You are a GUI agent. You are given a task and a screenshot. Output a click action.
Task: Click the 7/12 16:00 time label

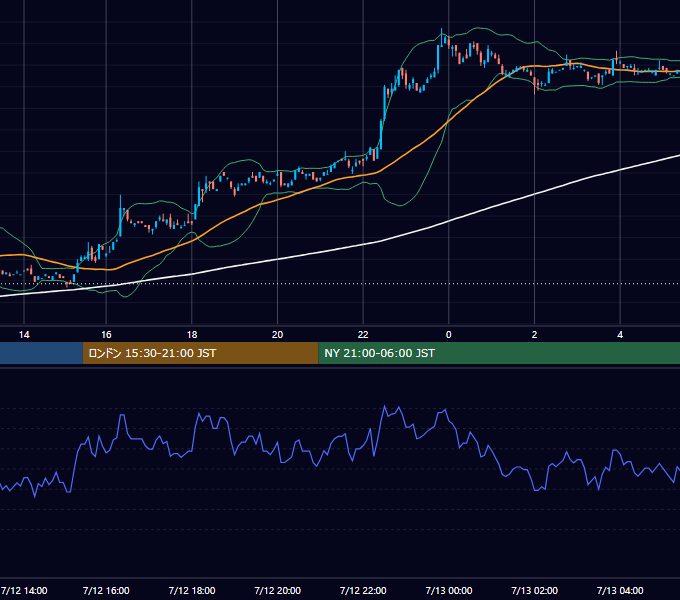106,590
